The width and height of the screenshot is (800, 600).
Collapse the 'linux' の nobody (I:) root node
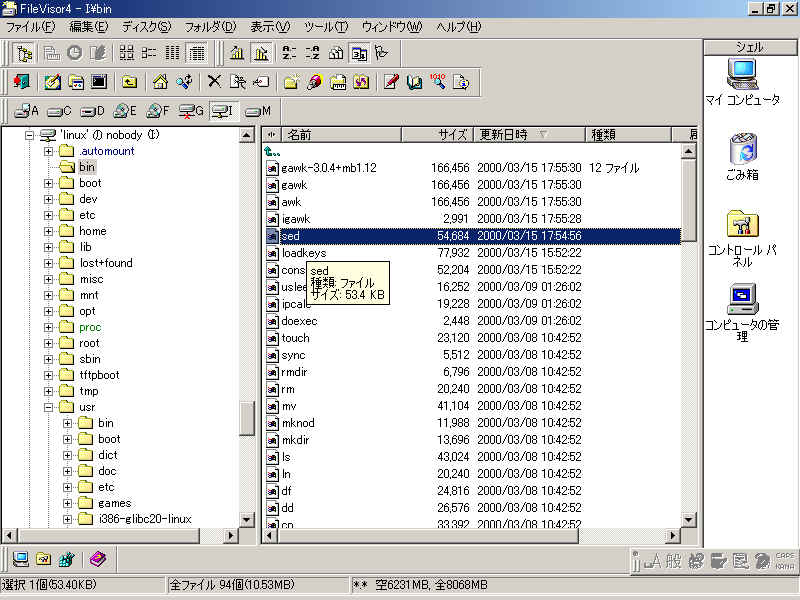[x=29, y=135]
